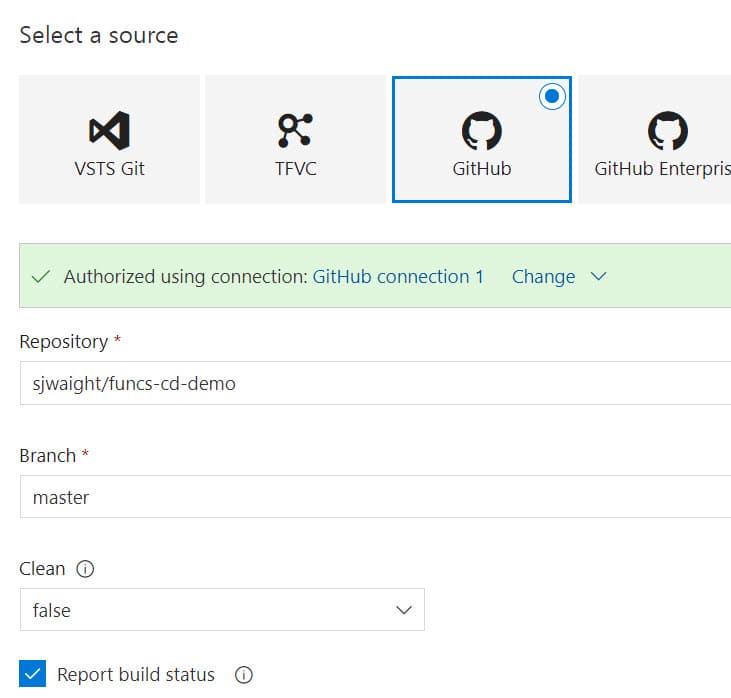Image resolution: width=731 pixels, height=698 pixels.
Task: Show info tooltip for Clean
Action: (x=85, y=569)
